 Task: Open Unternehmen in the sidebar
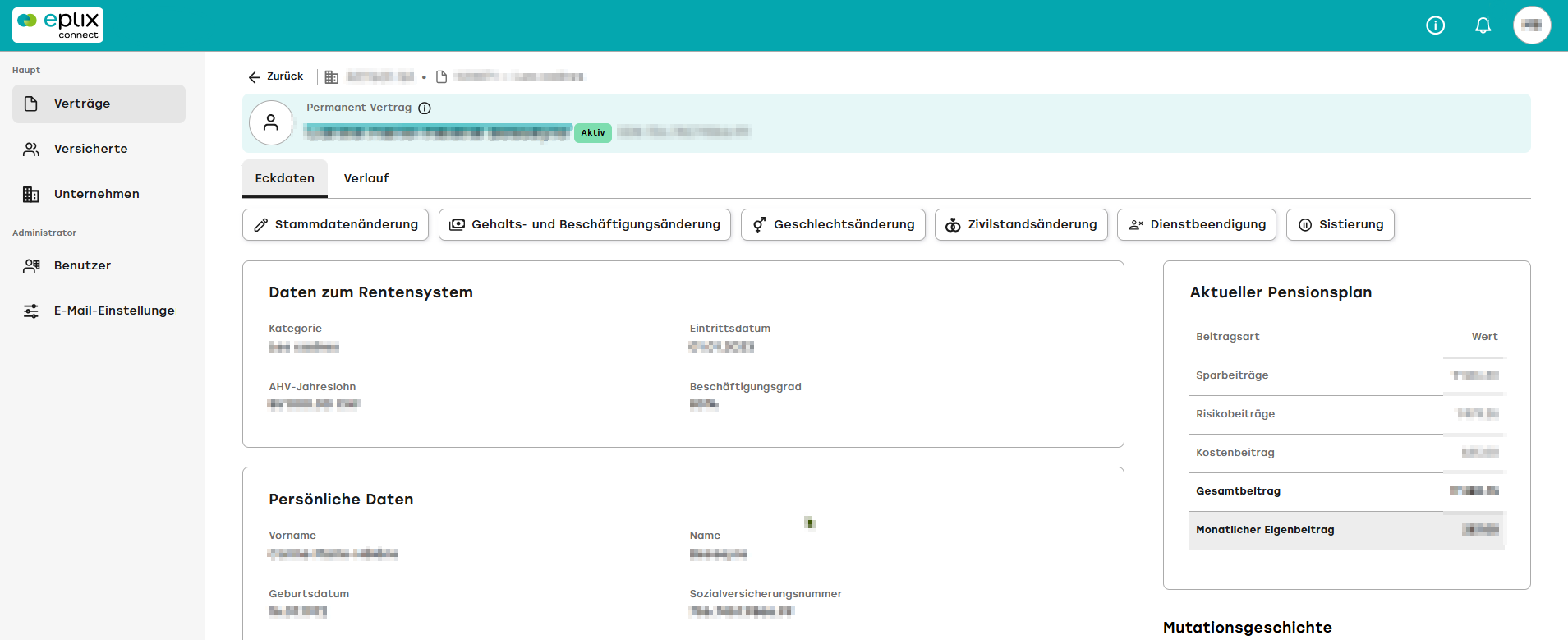[99, 194]
